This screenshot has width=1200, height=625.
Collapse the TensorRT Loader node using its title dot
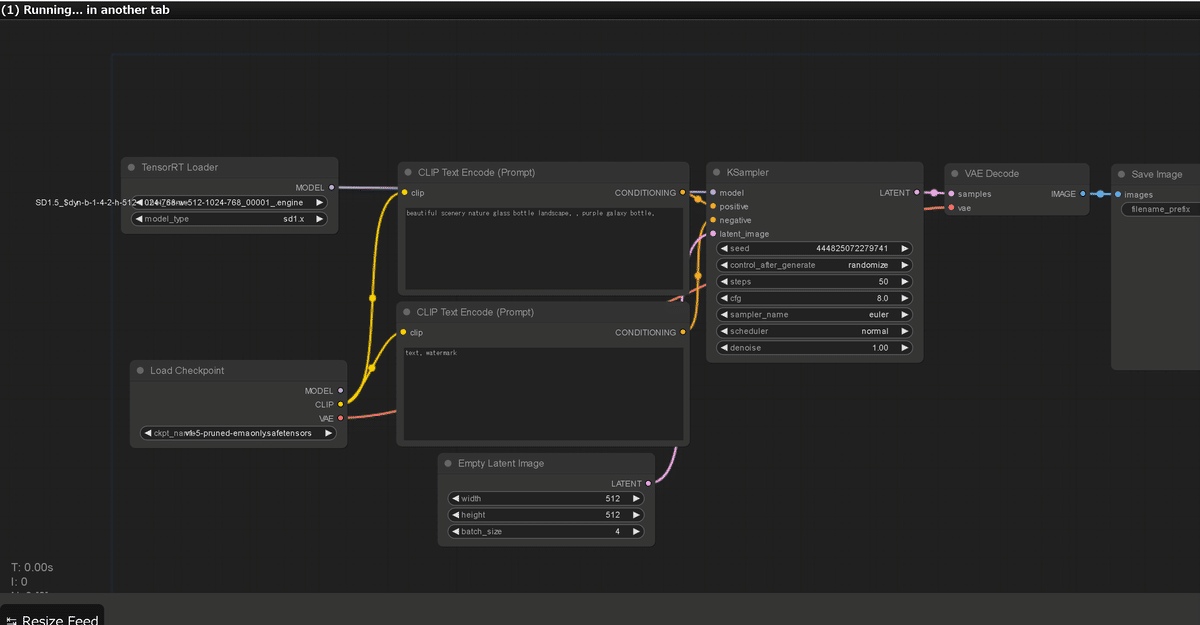click(x=131, y=167)
